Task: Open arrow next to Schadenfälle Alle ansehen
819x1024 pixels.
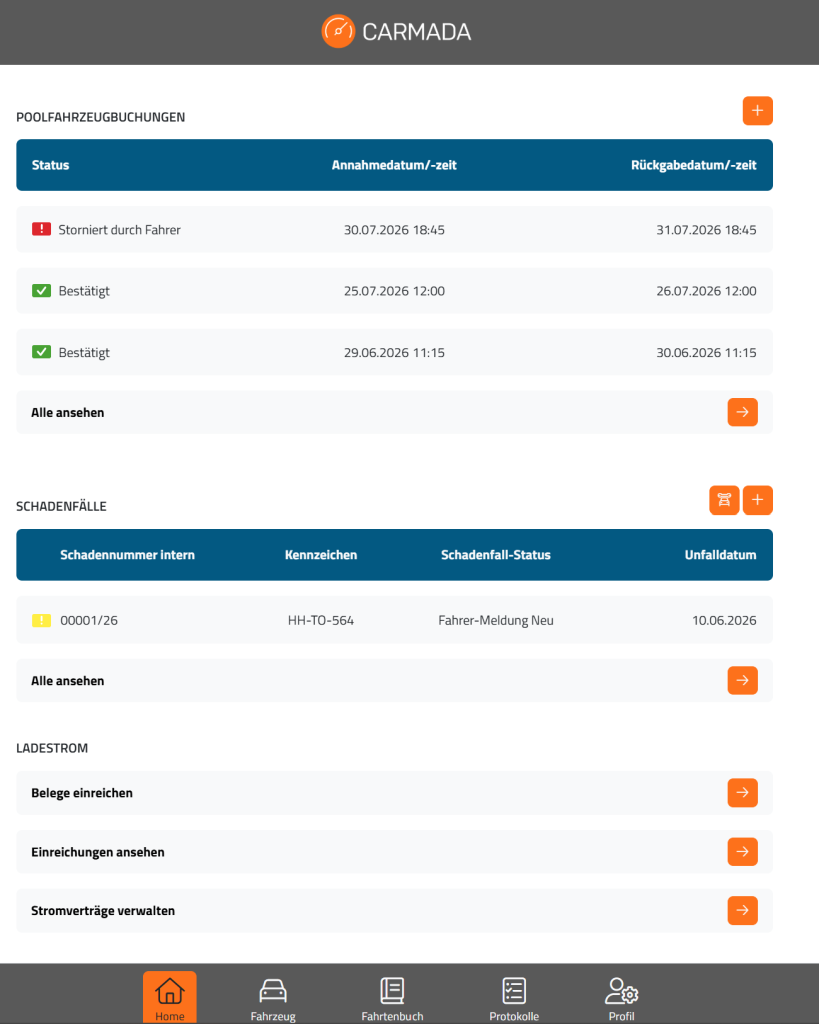Action: pyautogui.click(x=743, y=680)
